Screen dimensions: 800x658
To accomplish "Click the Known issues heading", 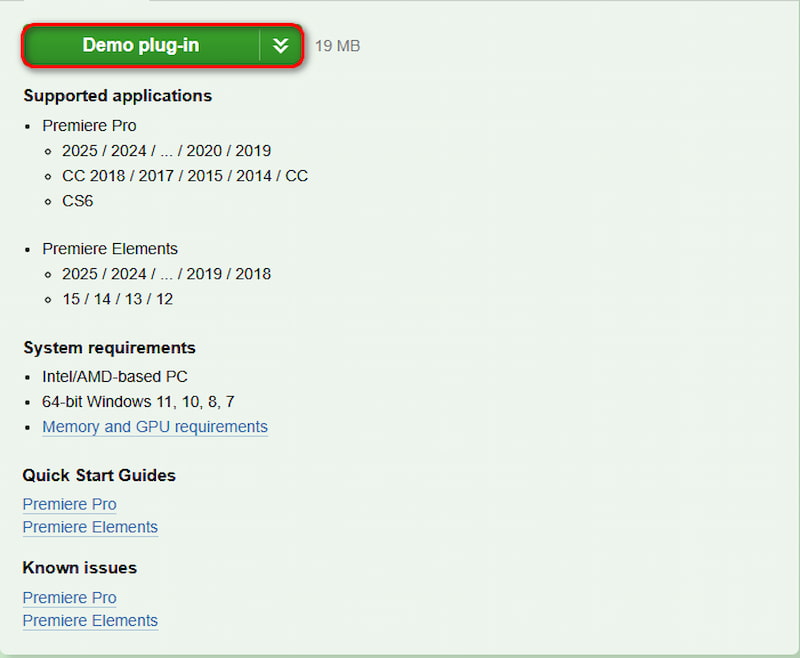I will coord(80,568).
